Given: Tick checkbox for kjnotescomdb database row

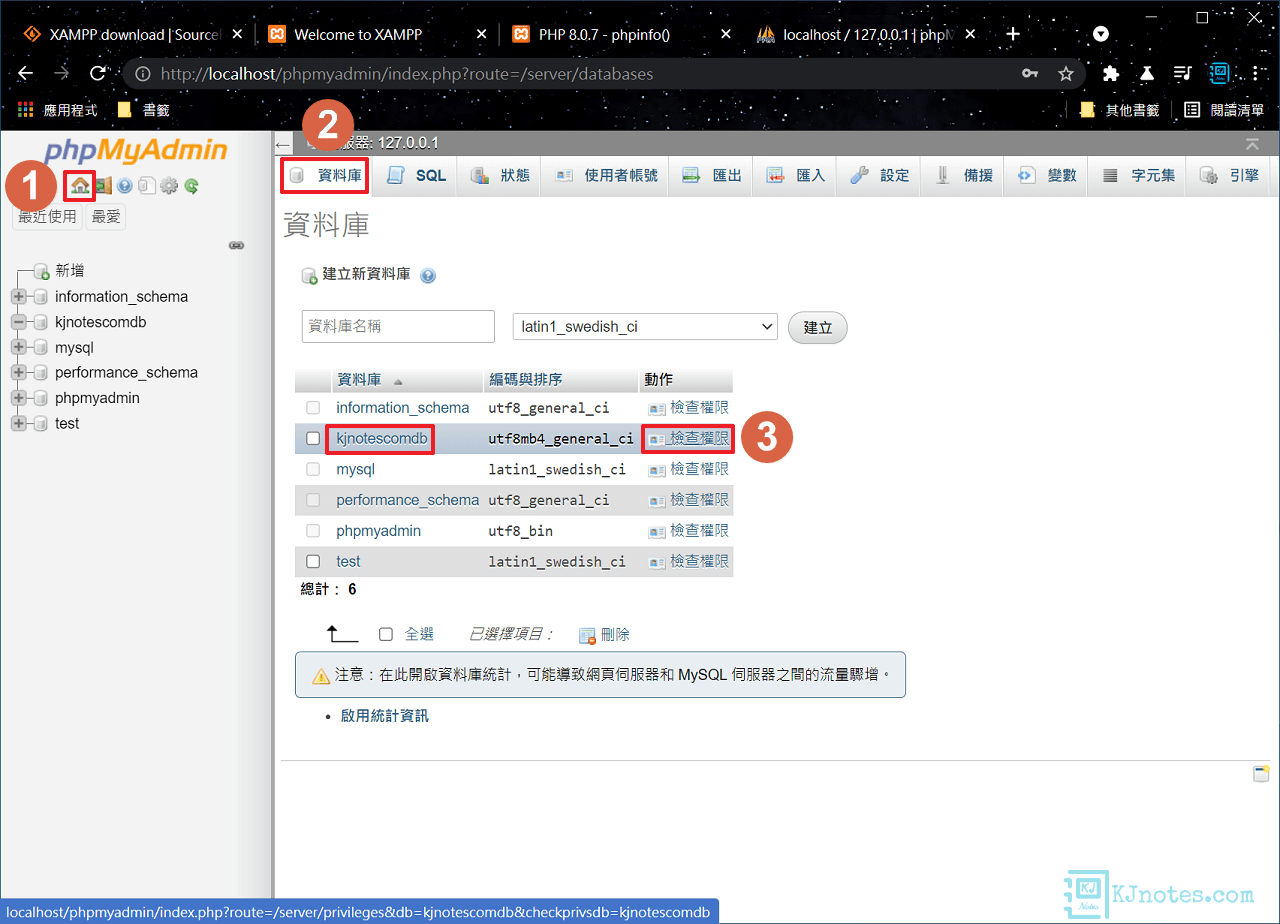Looking at the screenshot, I should tap(313, 438).
